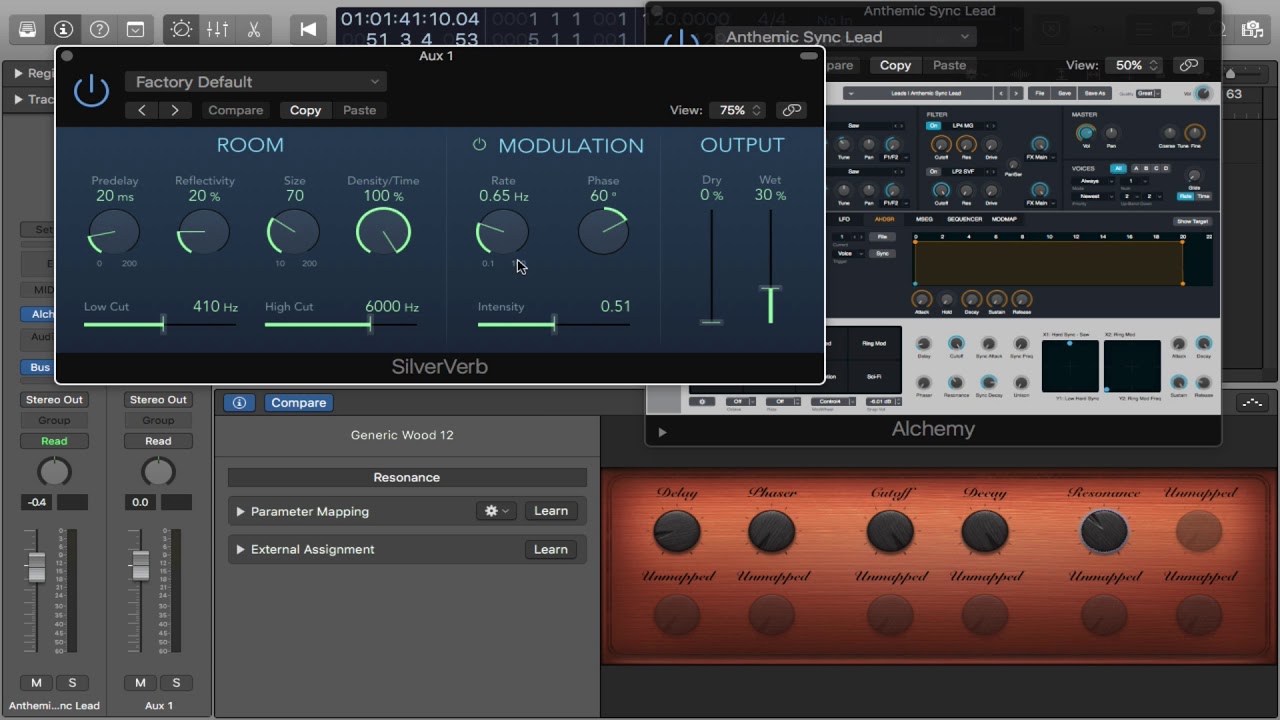1280x720 pixels.
Task: Select the LFO tab in Alchemy
Action: point(844,219)
